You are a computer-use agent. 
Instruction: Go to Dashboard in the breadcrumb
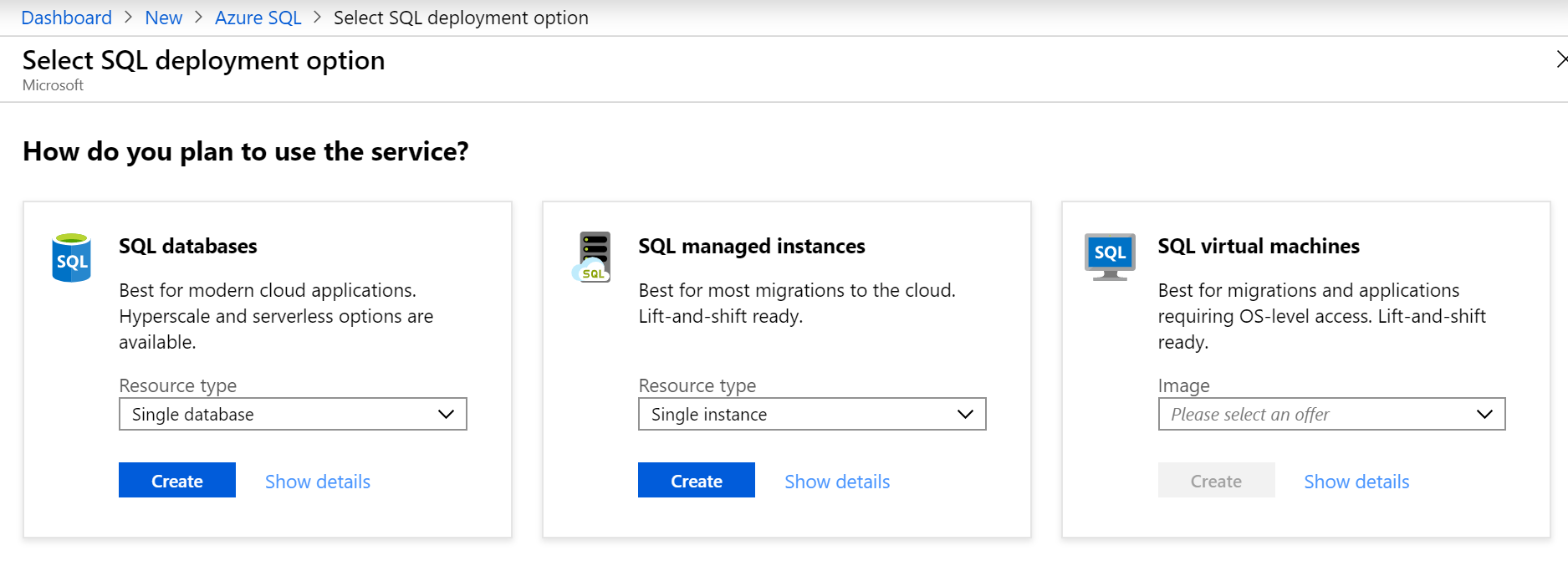pos(67,18)
